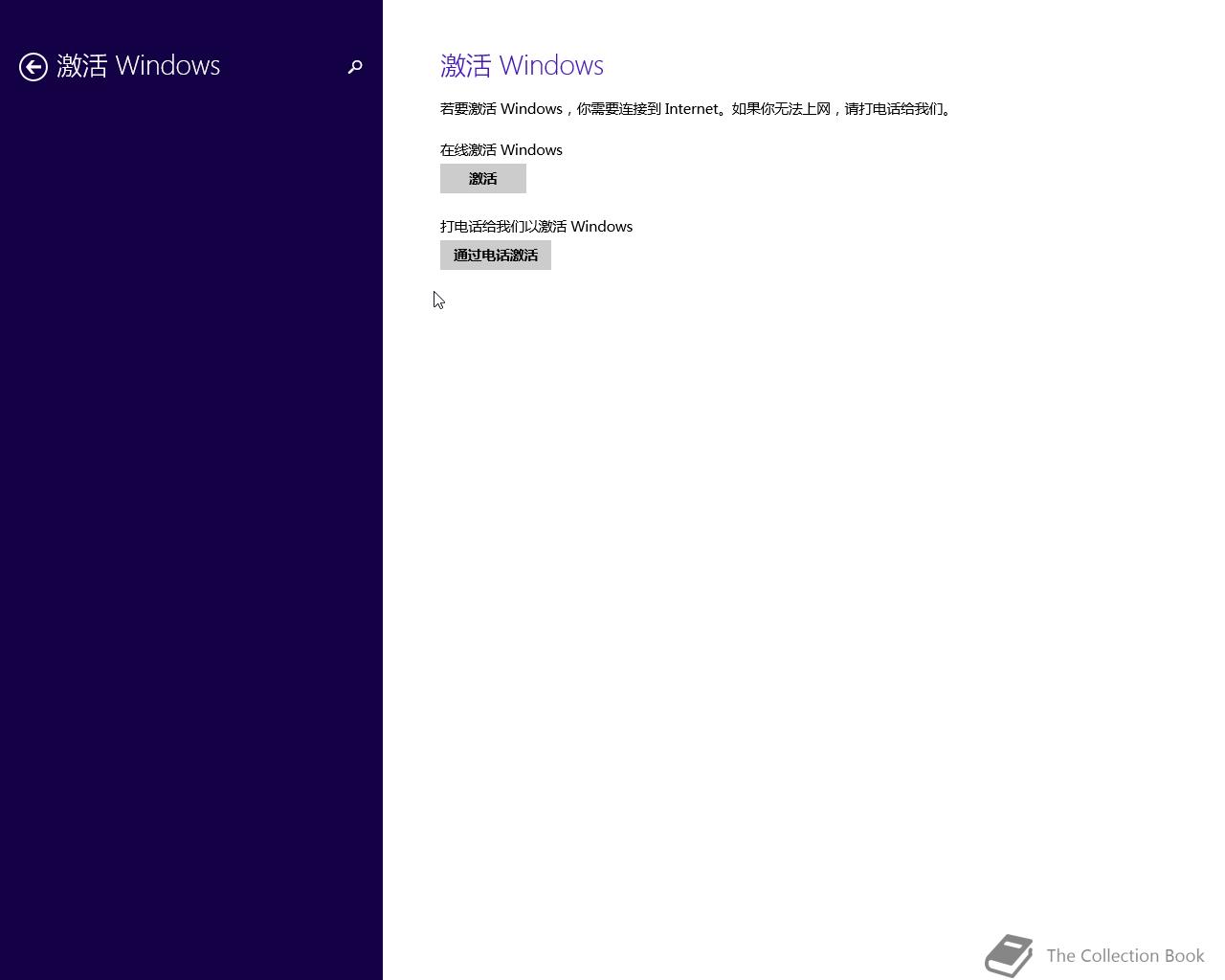Go back with the circled arrow icon

[33, 67]
